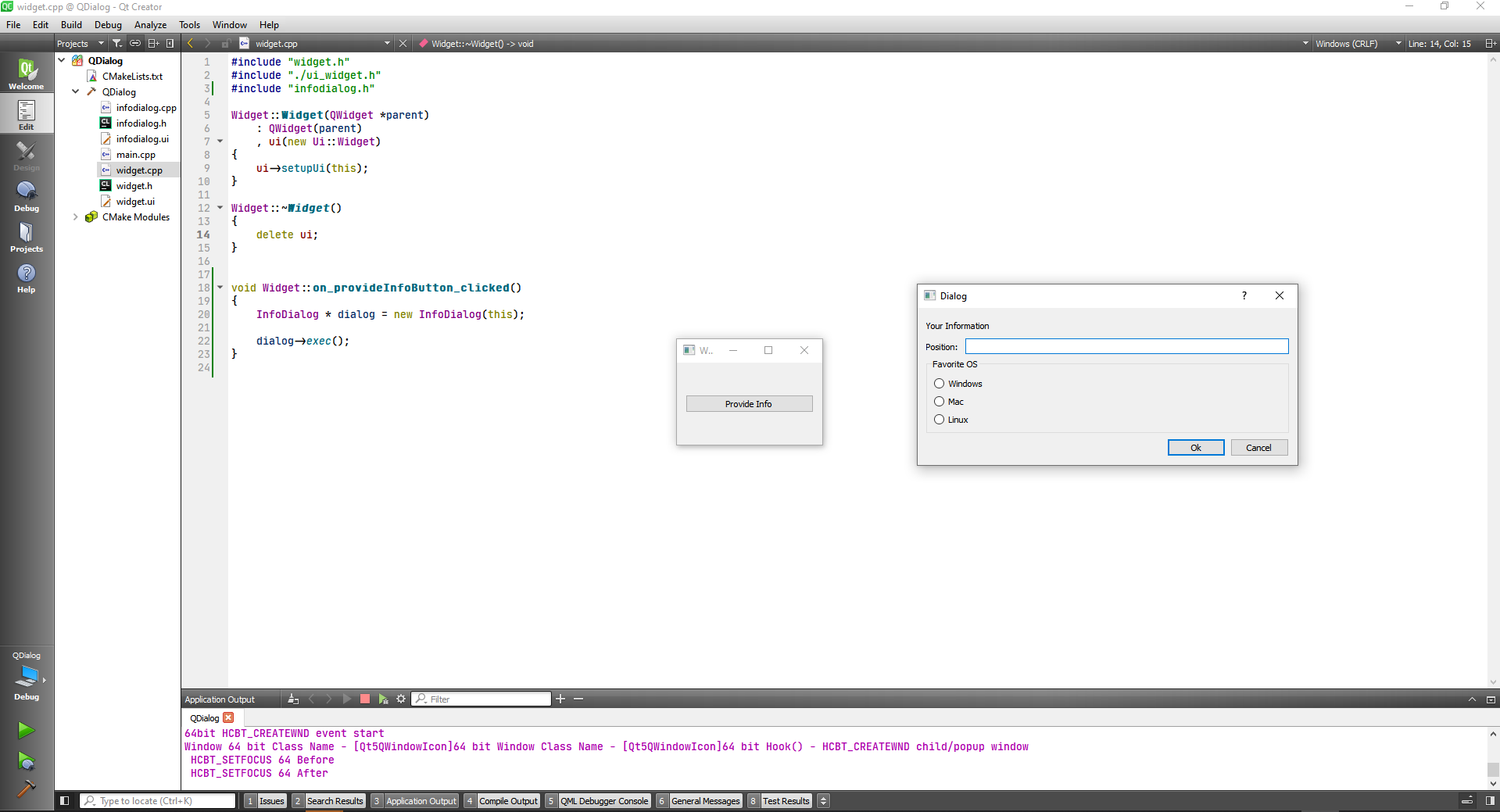
Task: Toggle synchronize with editor link icon
Action: (x=135, y=44)
